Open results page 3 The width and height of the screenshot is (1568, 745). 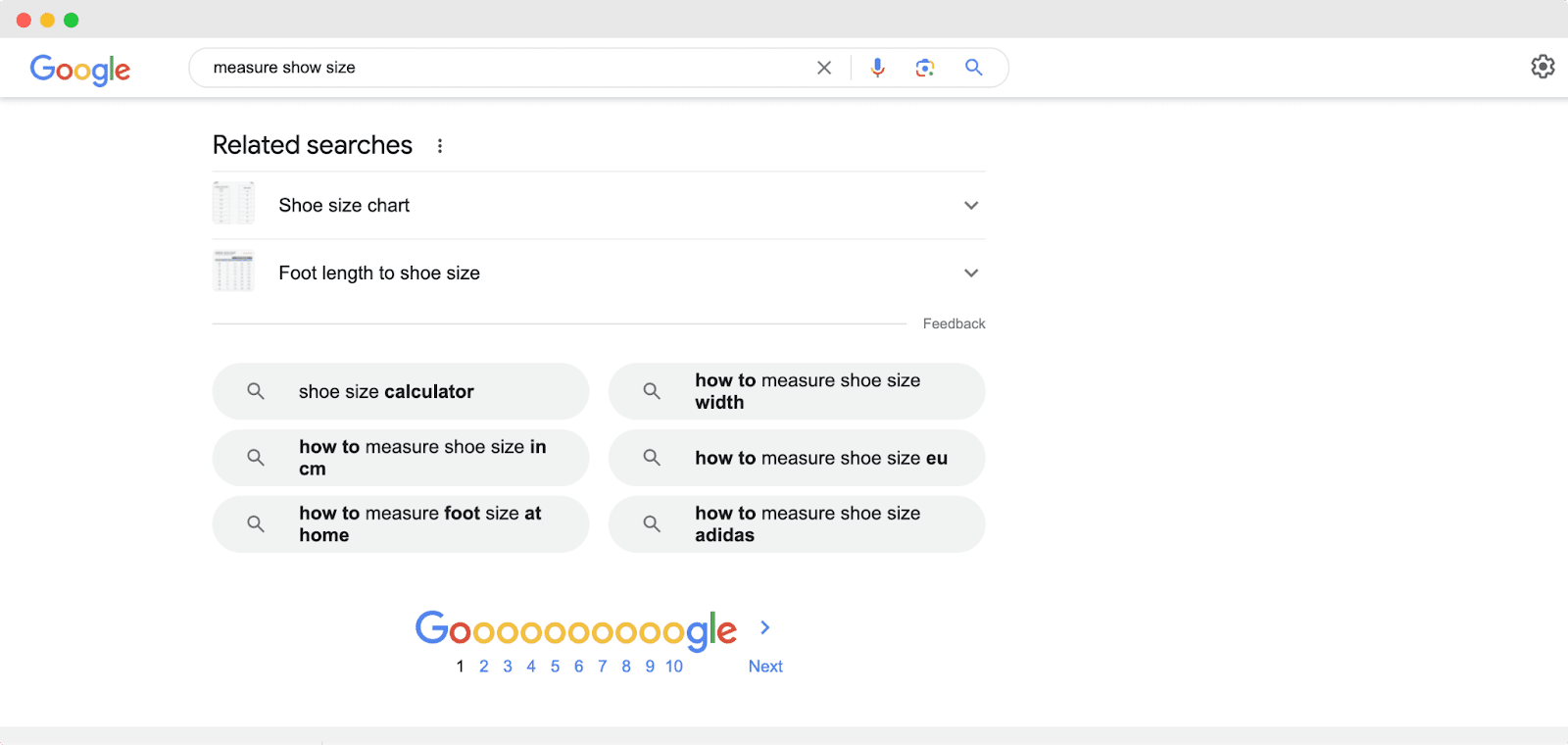pyautogui.click(x=508, y=666)
